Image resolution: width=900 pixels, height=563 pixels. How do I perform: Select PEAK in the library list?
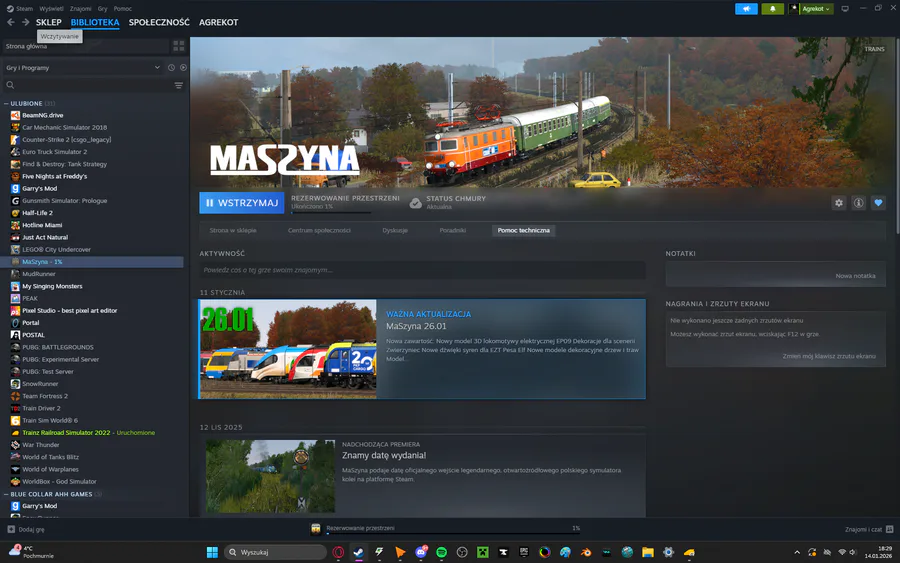click(30, 298)
